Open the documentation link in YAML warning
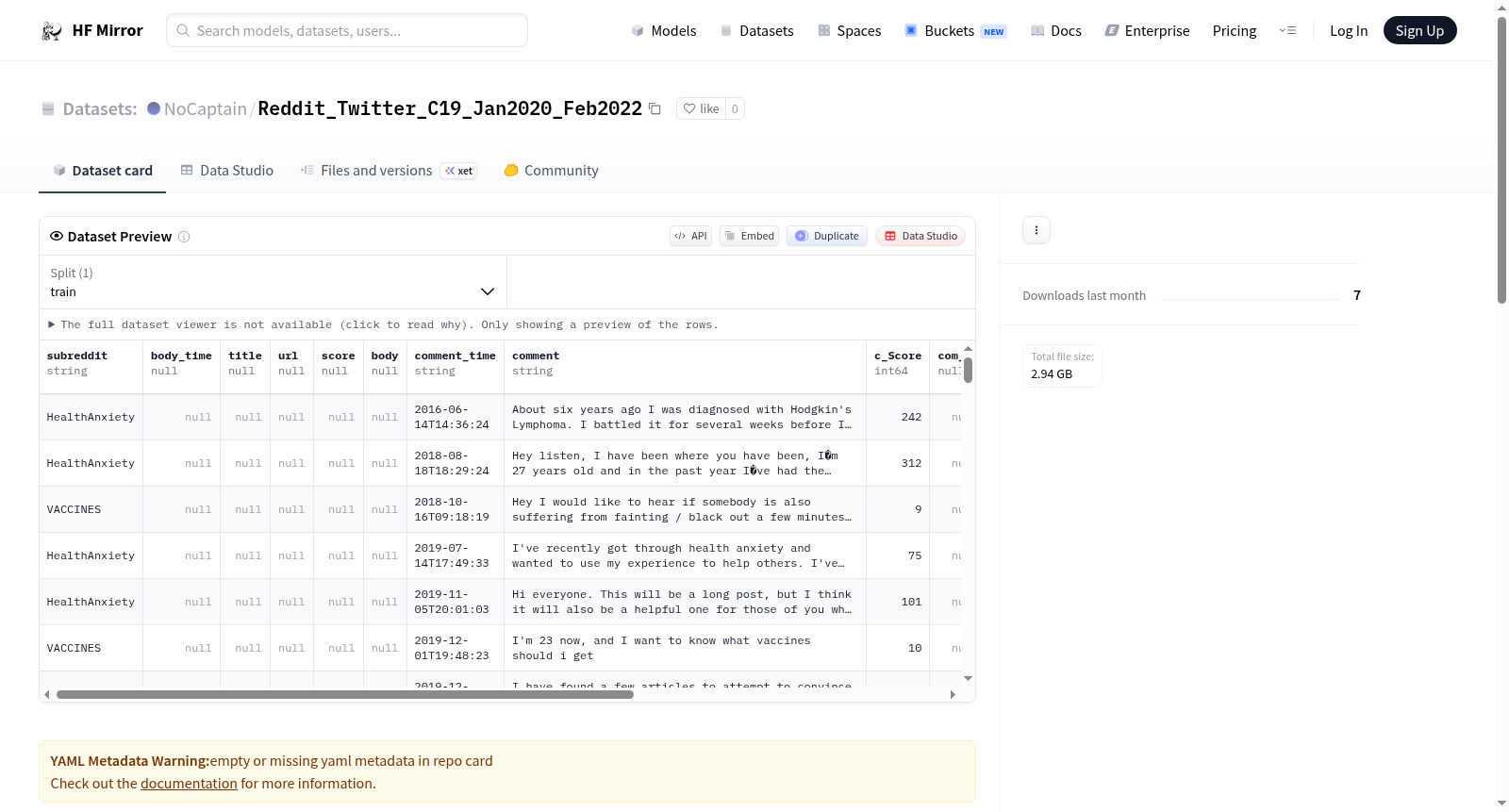Screen dimensions: 1509x812 [x=189, y=784]
